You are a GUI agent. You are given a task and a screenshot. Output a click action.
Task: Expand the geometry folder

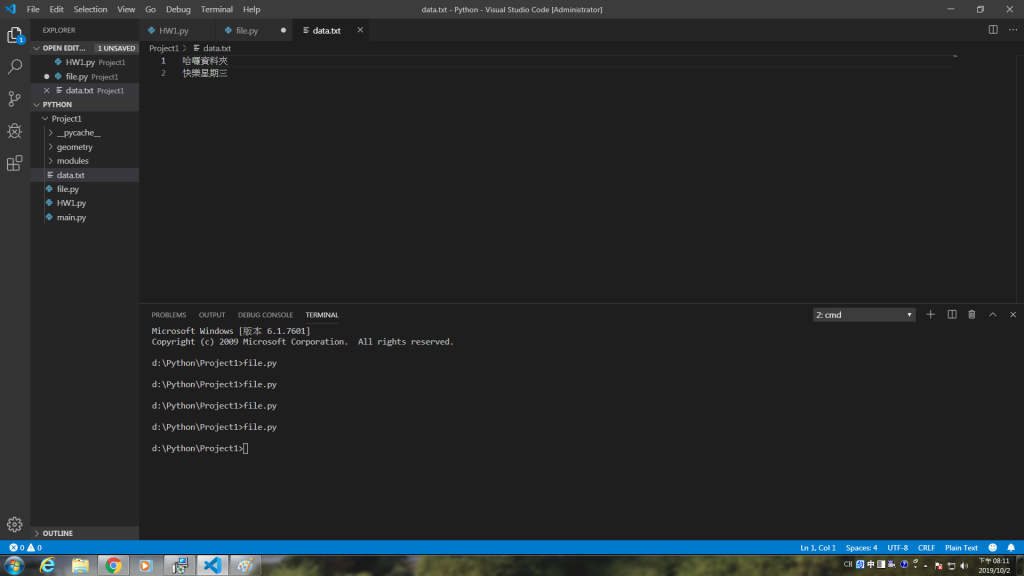pyautogui.click(x=51, y=147)
